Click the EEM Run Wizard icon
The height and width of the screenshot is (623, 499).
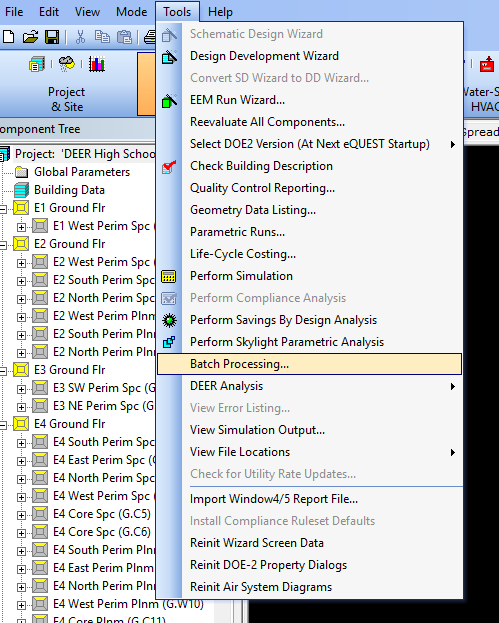click(x=170, y=101)
